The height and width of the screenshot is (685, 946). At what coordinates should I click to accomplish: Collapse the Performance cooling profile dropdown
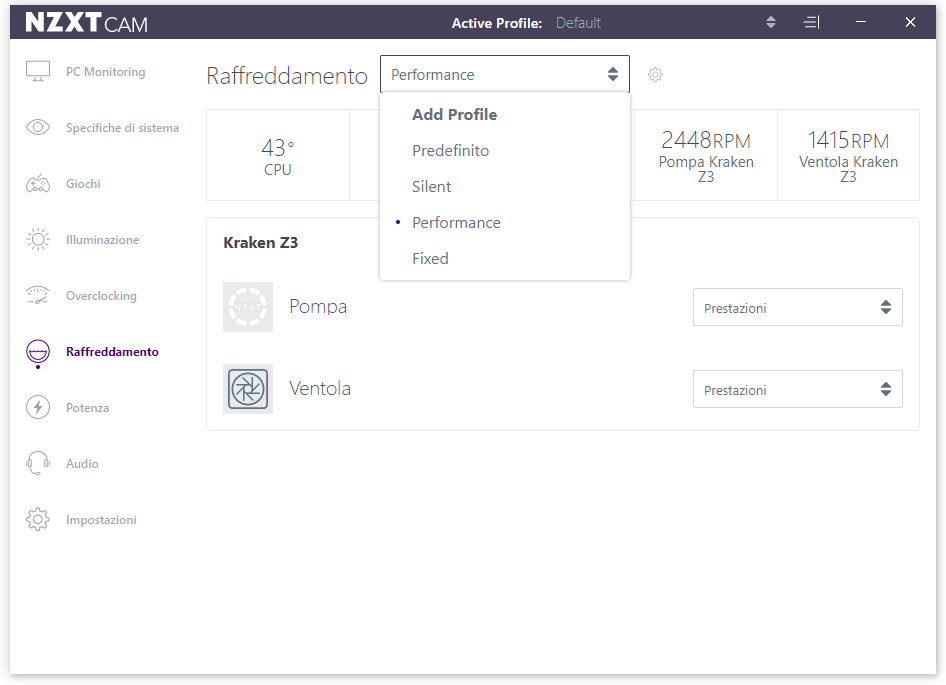click(504, 74)
